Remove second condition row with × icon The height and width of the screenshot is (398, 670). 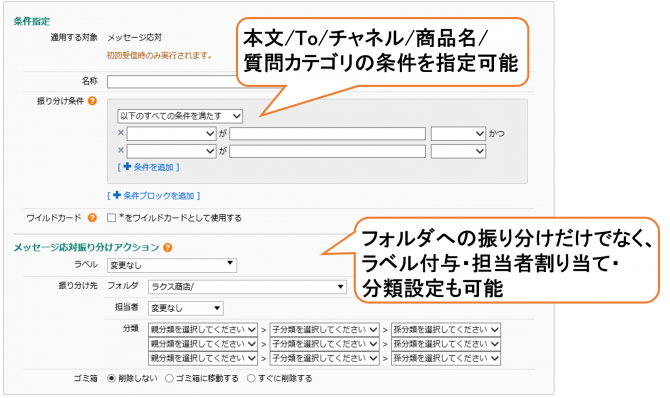click(x=121, y=150)
